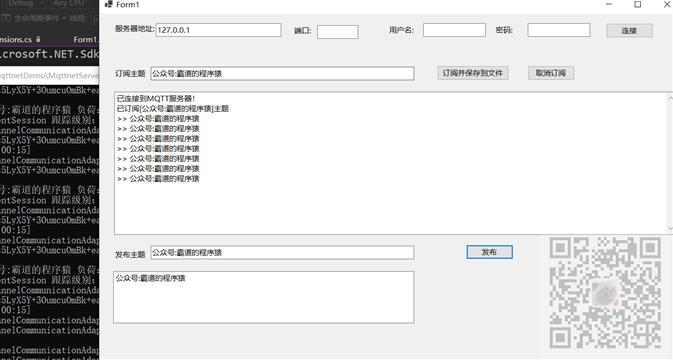This screenshot has width=673, height=360.
Task: Click the publish message content text box
Action: [264, 297]
